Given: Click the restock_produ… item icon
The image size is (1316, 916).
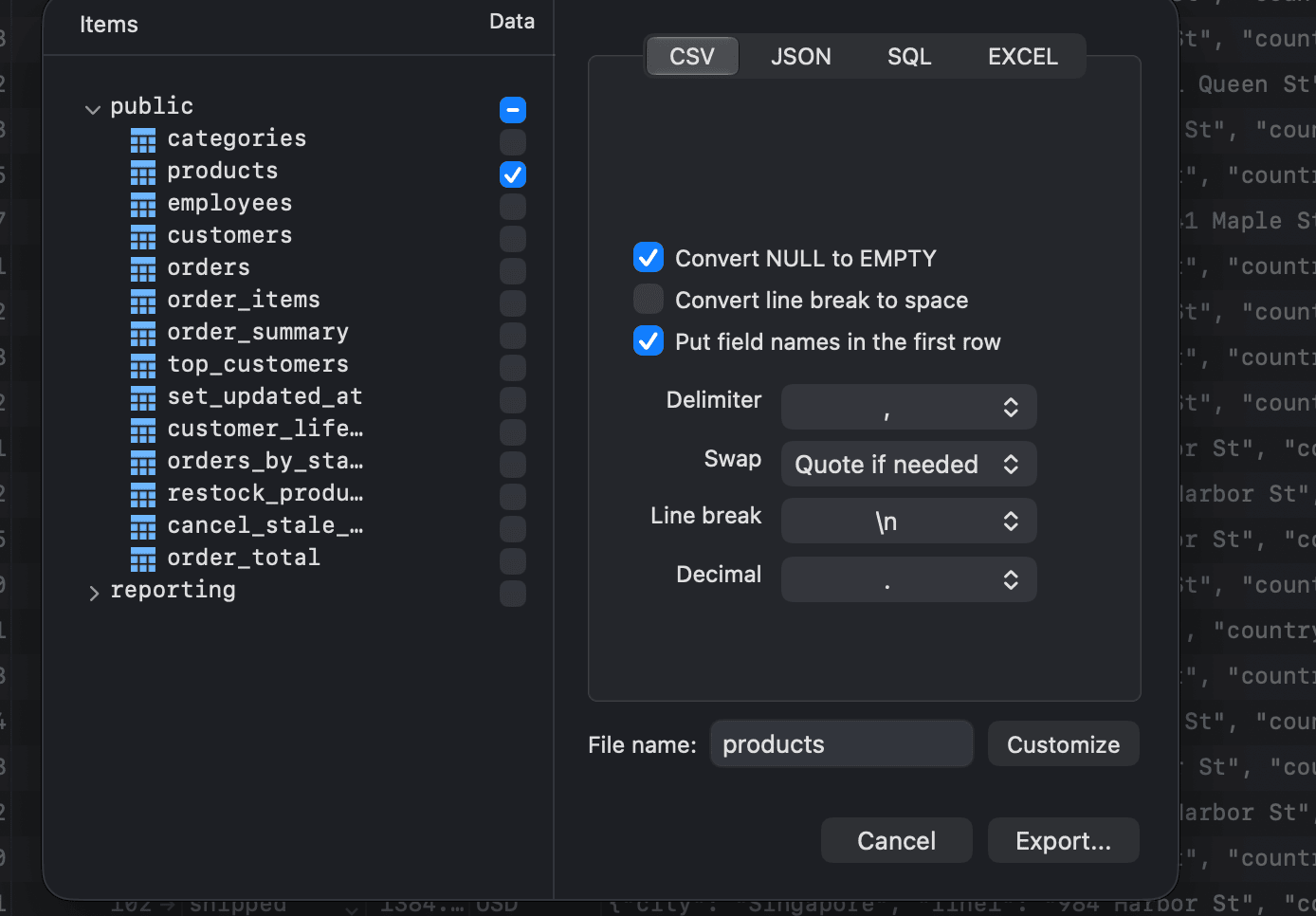Looking at the screenshot, I should point(143,495).
